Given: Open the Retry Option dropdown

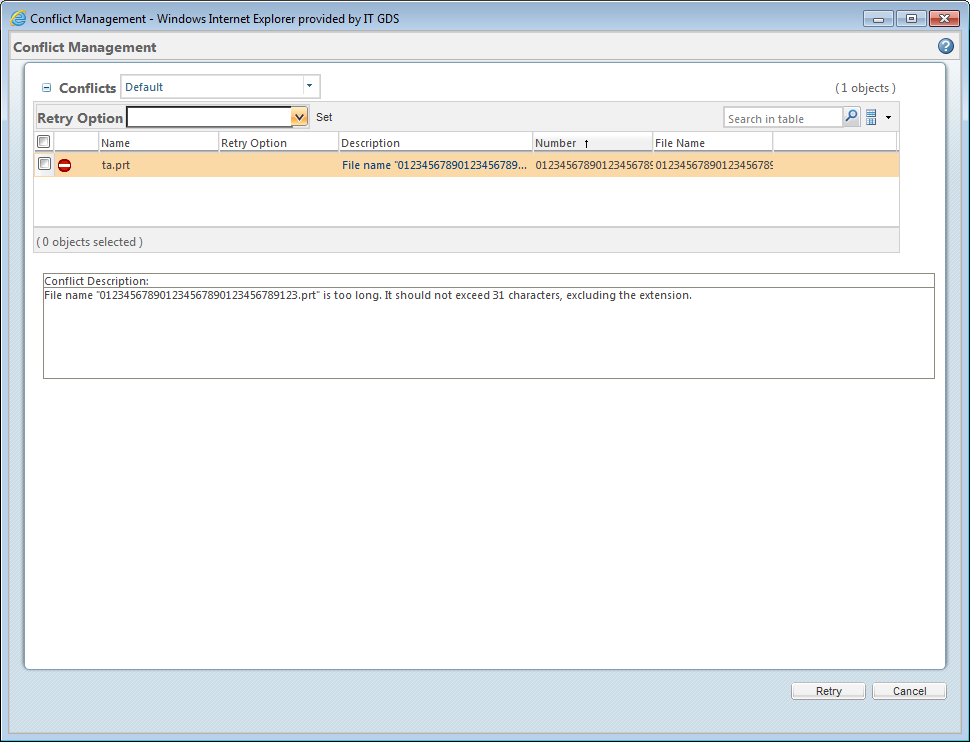Looking at the screenshot, I should click(x=299, y=117).
